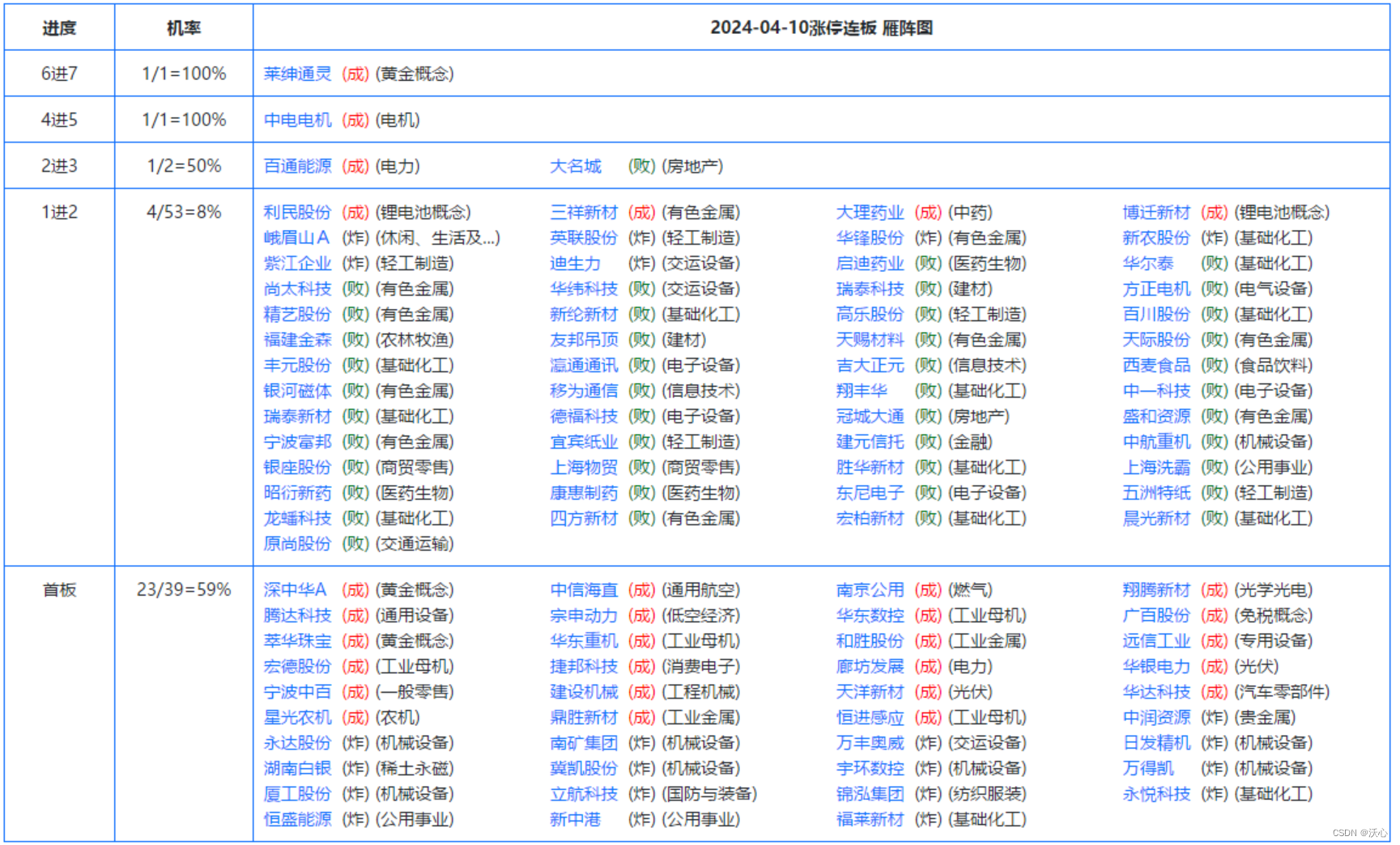Open 启迪药业 stock link
1400x845 pixels.
coord(870,263)
